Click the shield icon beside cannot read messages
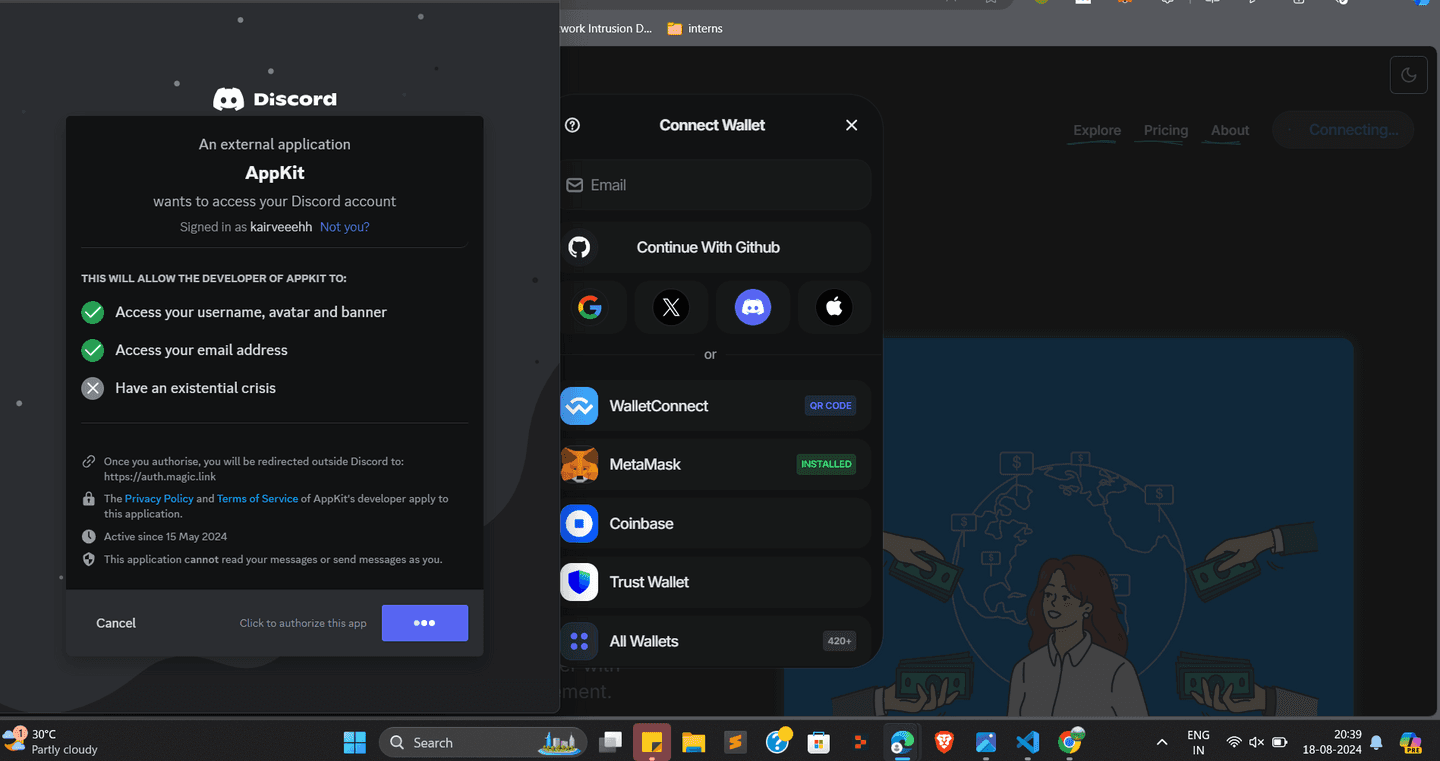1440x761 pixels. click(89, 559)
